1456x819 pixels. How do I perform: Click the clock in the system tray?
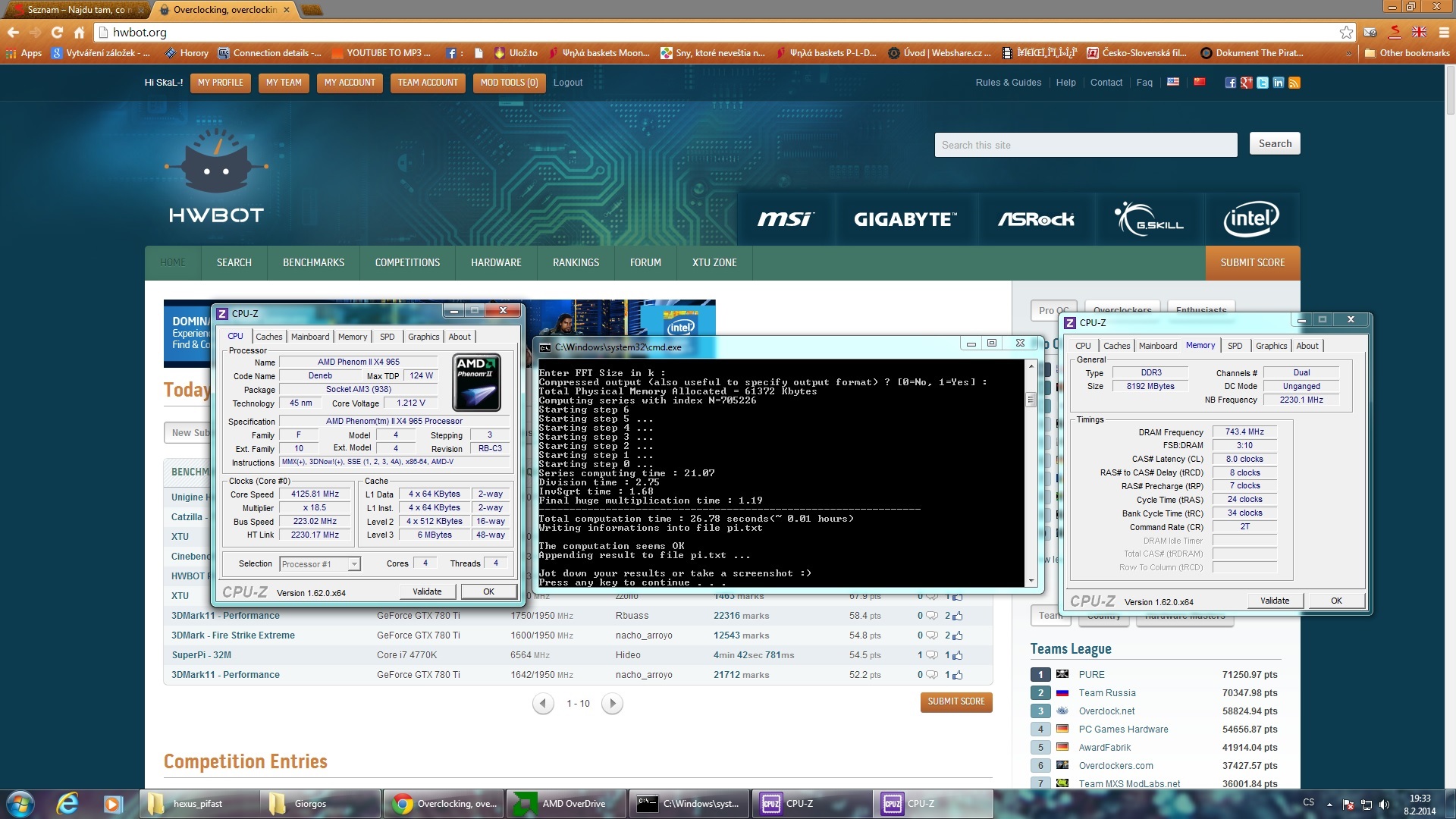1420,804
